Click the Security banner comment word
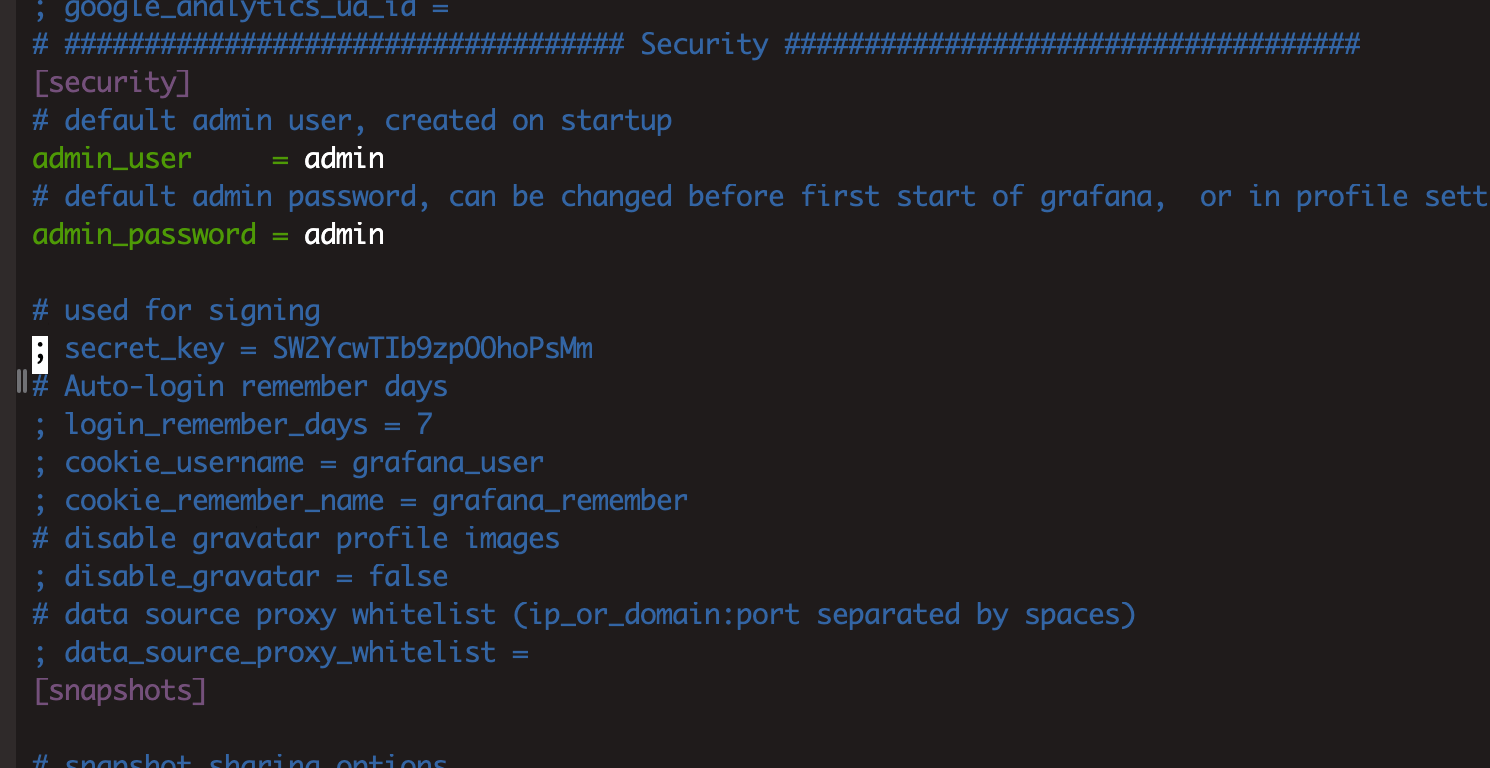This screenshot has height=768, width=1490. pos(704,44)
